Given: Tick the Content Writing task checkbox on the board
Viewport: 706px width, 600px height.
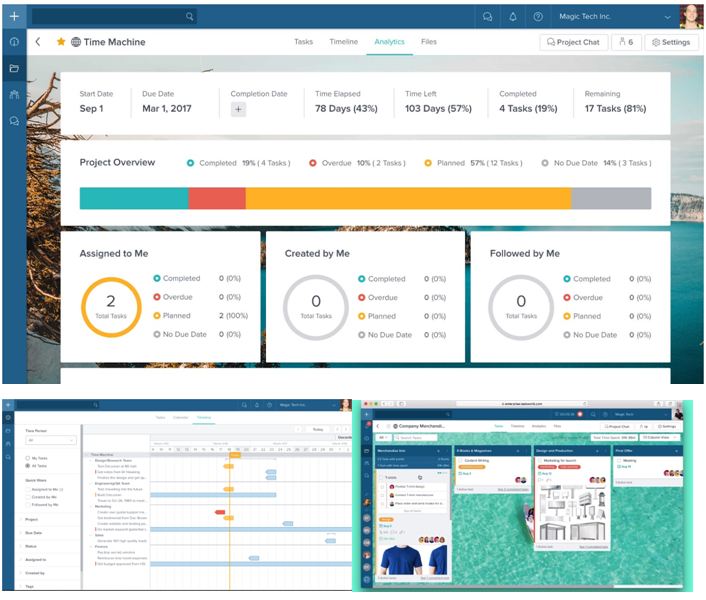Looking at the screenshot, I should (x=460, y=461).
